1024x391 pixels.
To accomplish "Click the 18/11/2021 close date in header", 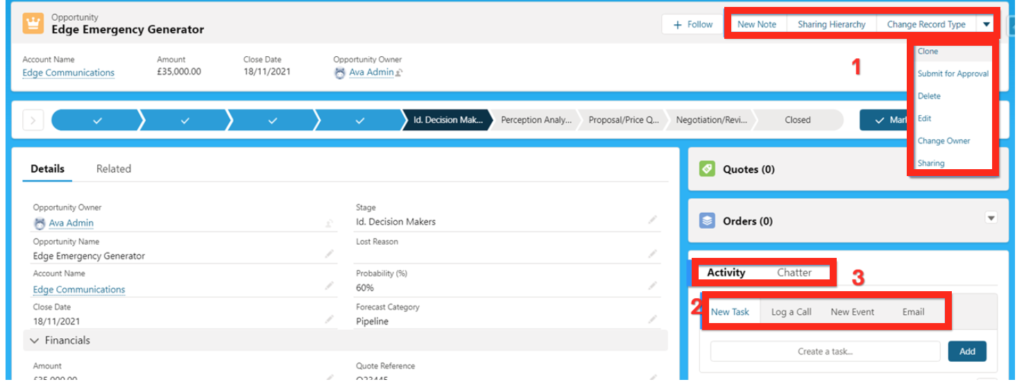I will click(267, 72).
